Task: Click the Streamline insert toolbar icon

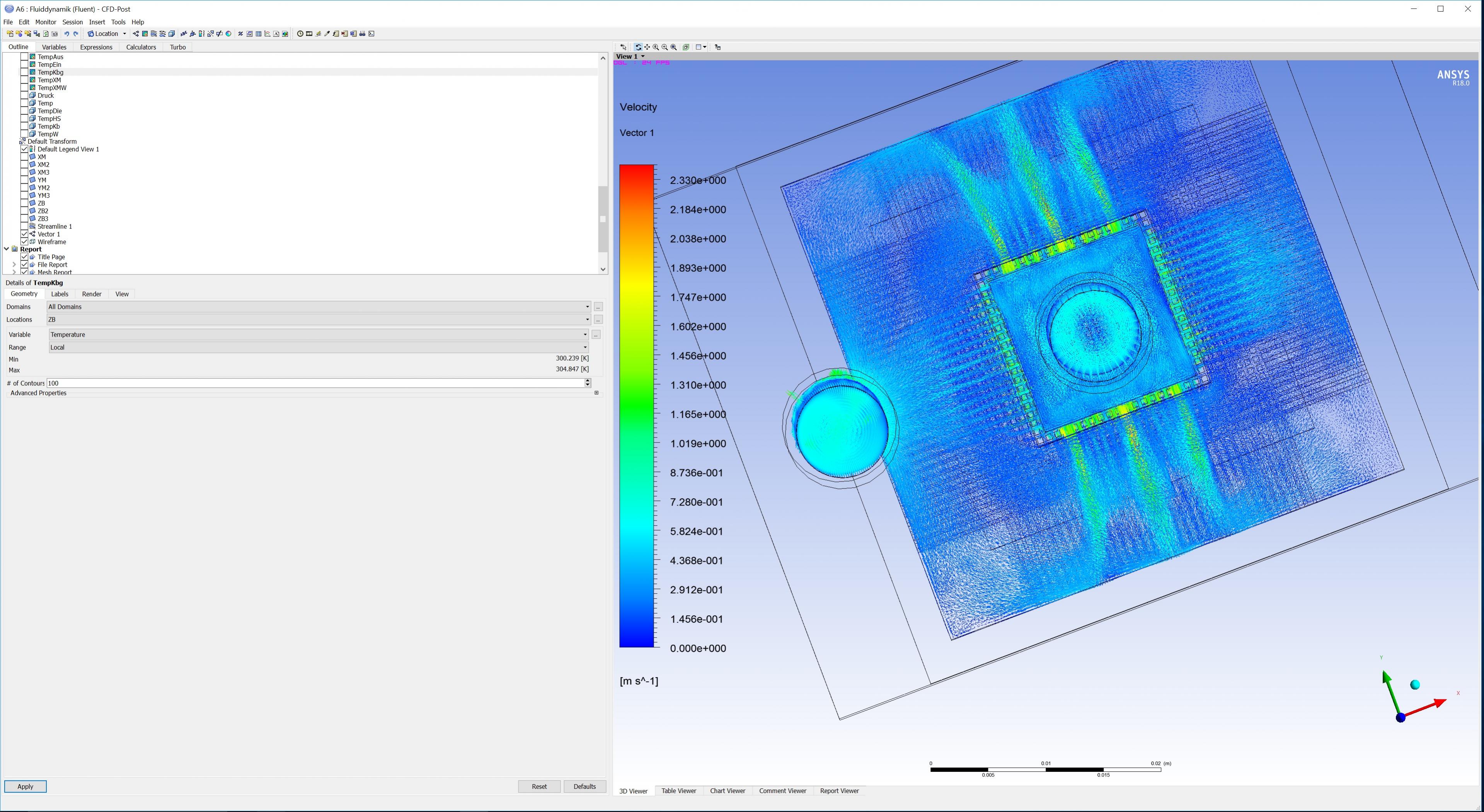Action: pos(154,34)
